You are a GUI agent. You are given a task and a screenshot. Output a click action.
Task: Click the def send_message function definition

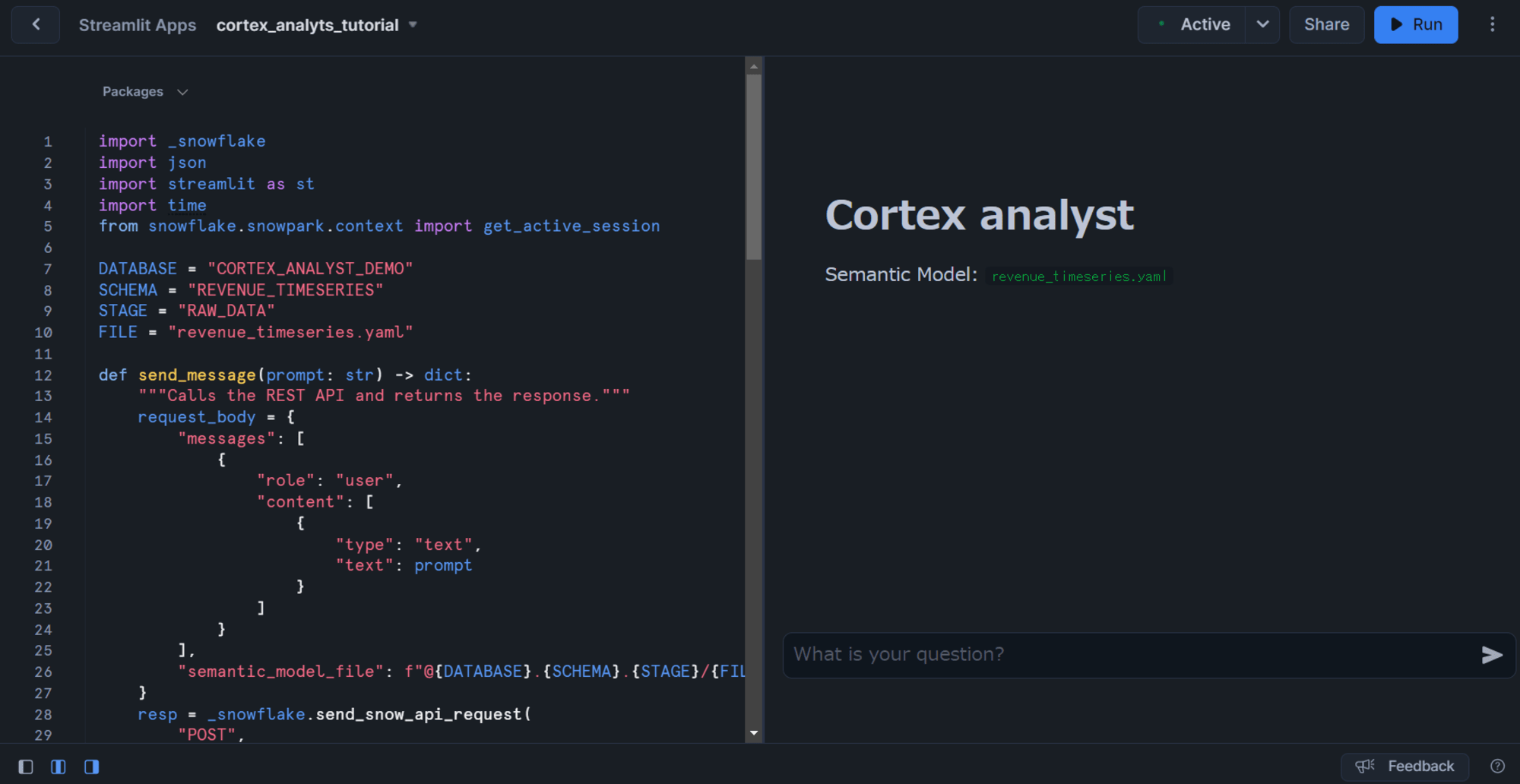[x=285, y=375]
